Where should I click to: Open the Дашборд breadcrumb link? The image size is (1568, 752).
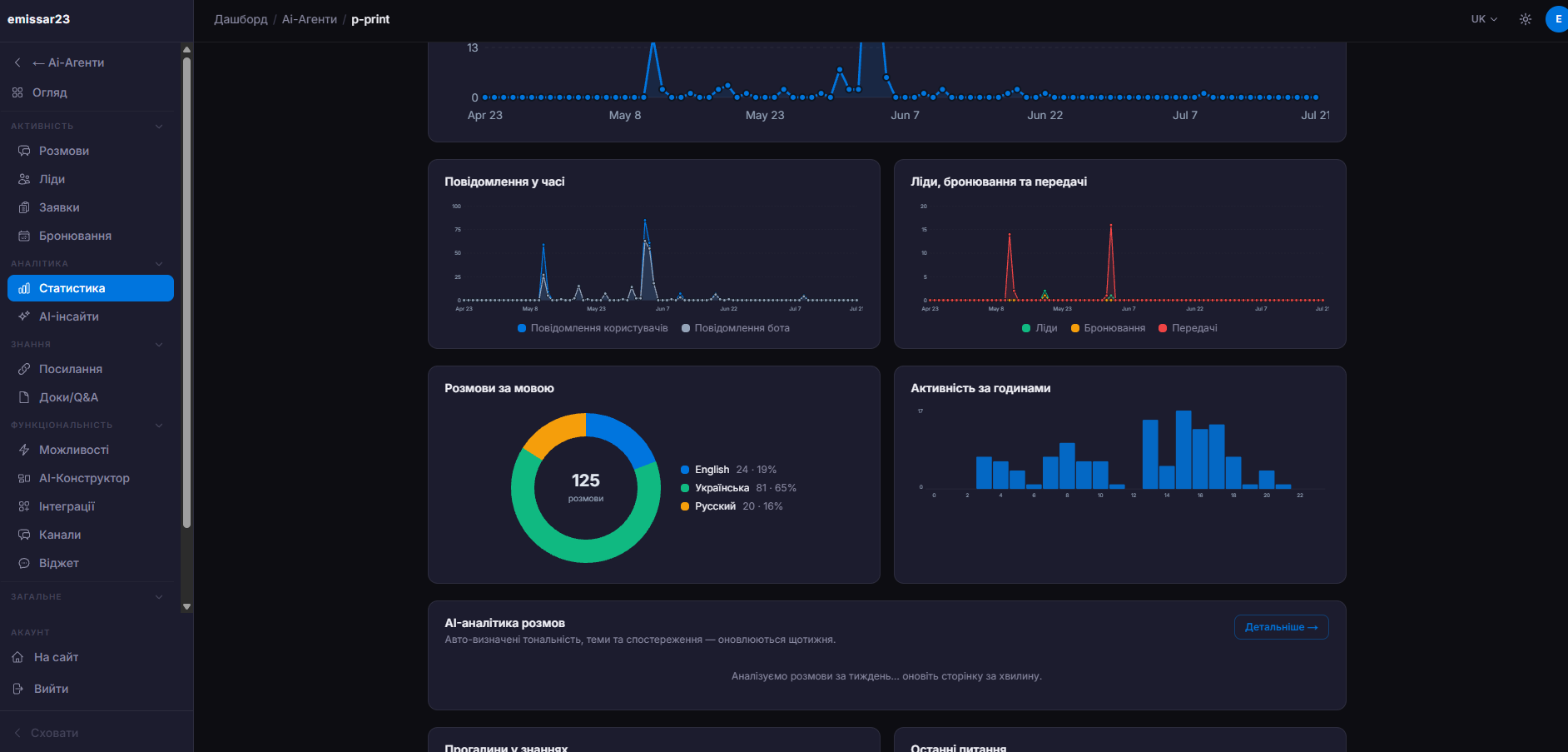(x=241, y=19)
